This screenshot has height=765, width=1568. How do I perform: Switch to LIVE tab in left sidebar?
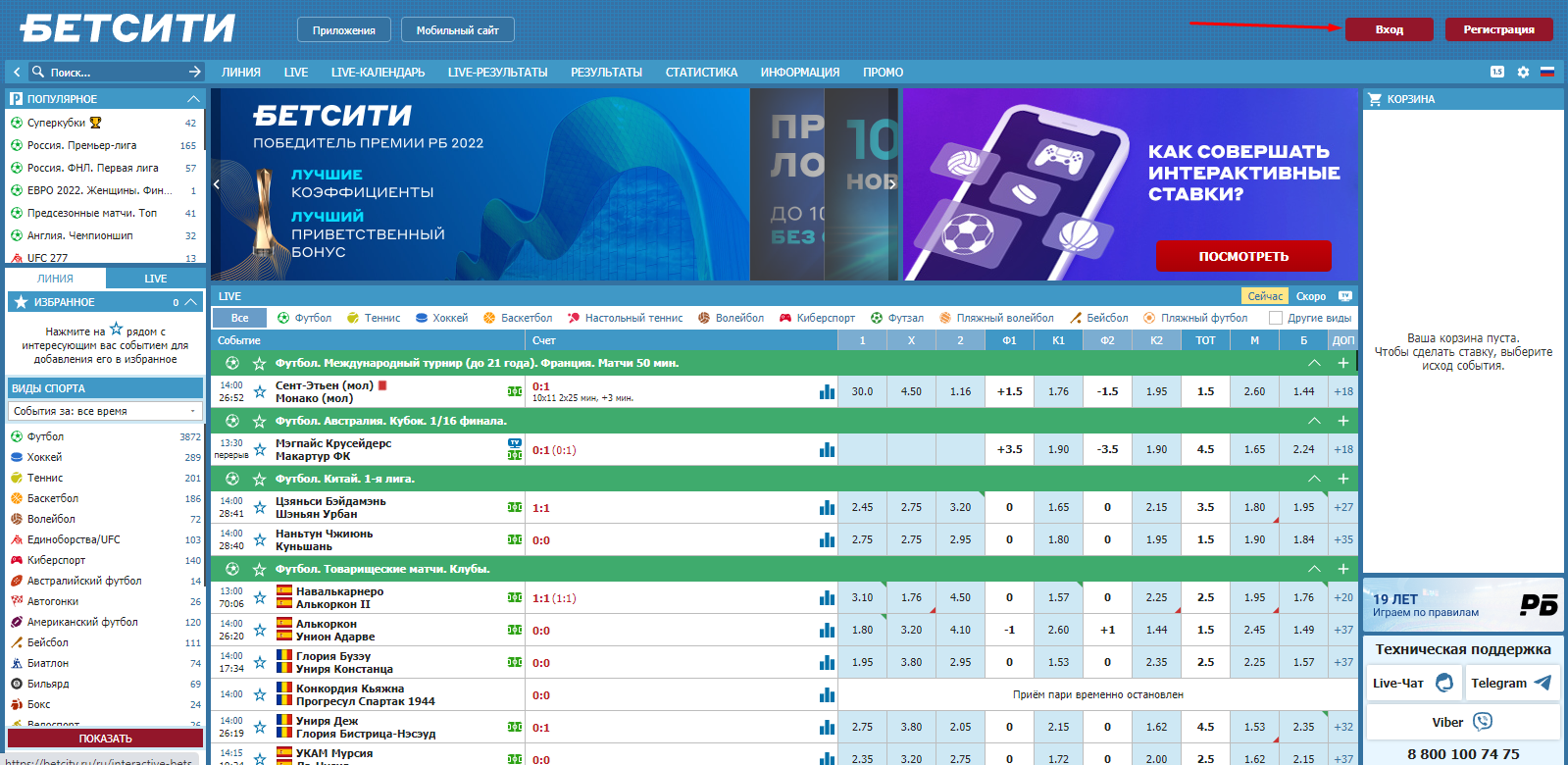156,279
